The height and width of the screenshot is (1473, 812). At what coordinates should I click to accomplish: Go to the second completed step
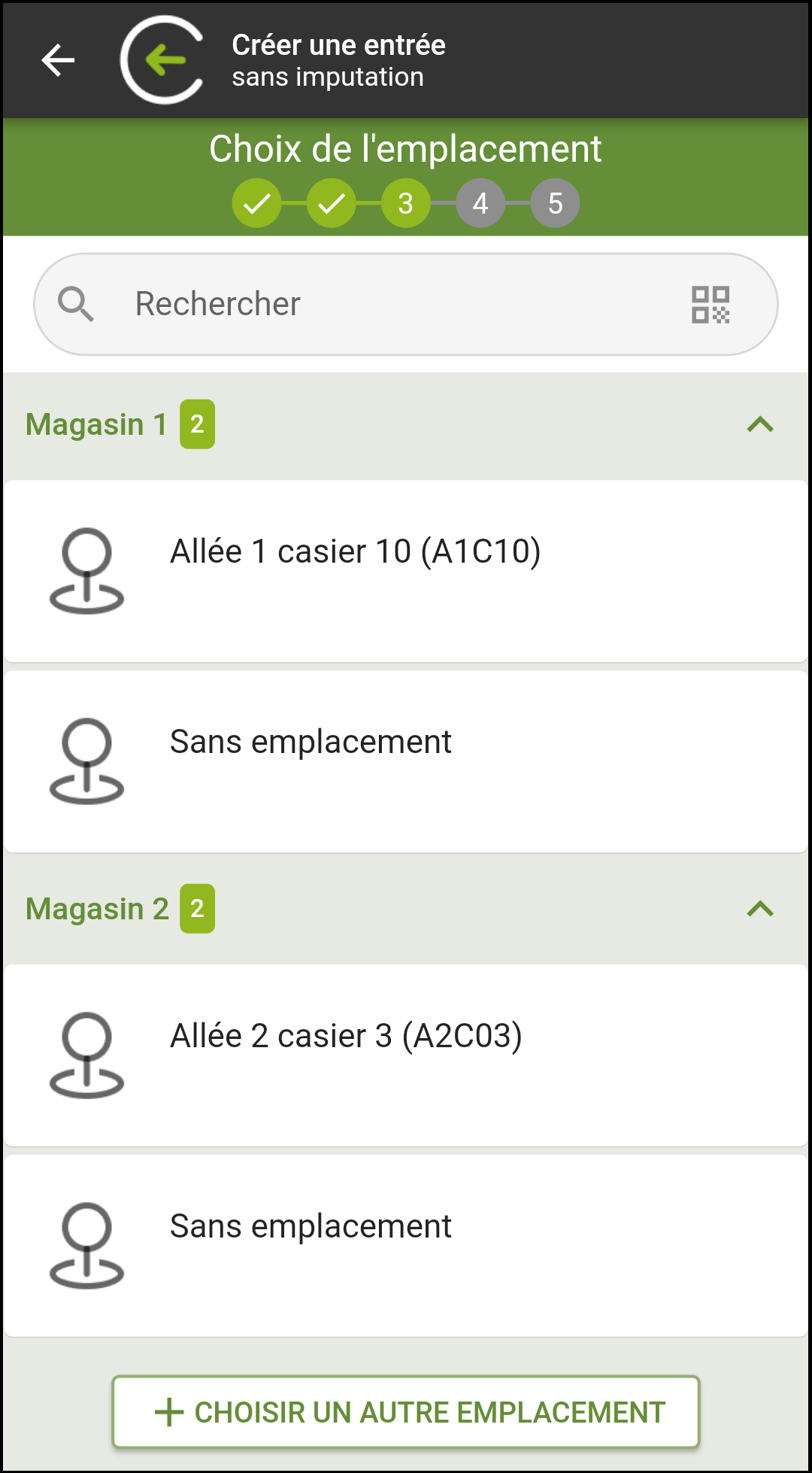click(331, 203)
